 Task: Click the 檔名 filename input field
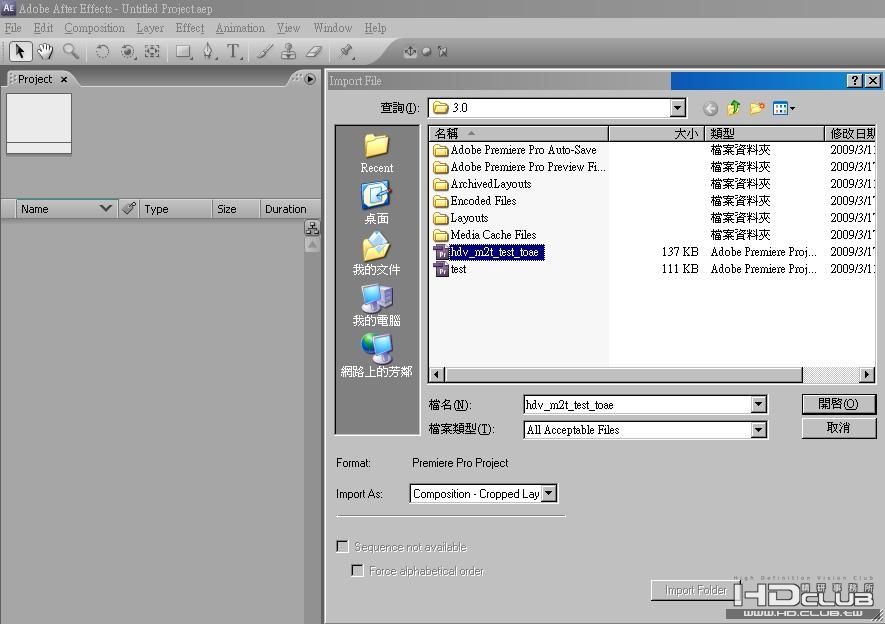coord(638,405)
